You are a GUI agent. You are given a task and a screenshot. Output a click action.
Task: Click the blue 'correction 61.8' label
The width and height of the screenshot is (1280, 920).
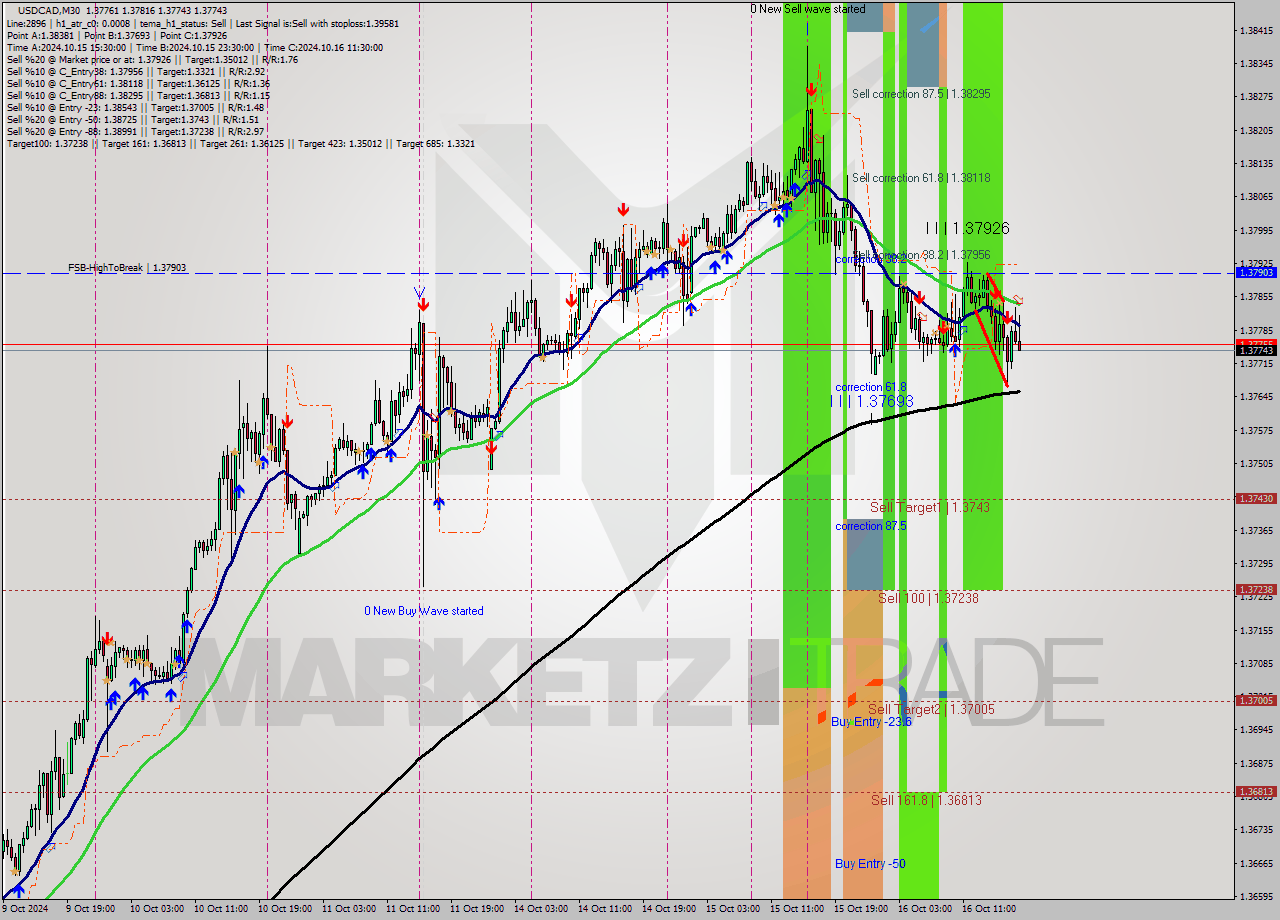click(871, 387)
